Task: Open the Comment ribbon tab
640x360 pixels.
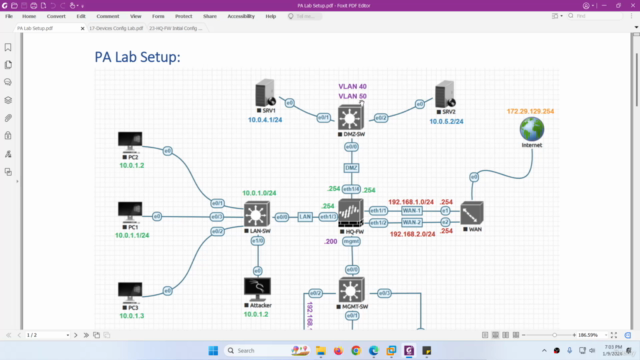Action: pos(108,16)
